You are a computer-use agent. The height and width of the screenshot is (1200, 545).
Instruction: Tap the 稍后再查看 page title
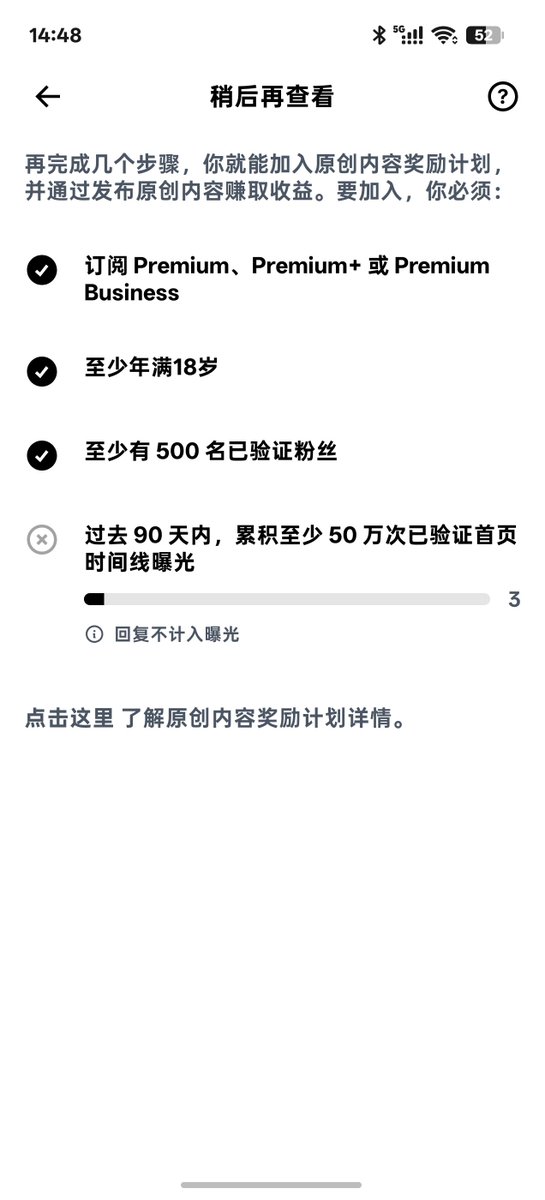click(272, 96)
